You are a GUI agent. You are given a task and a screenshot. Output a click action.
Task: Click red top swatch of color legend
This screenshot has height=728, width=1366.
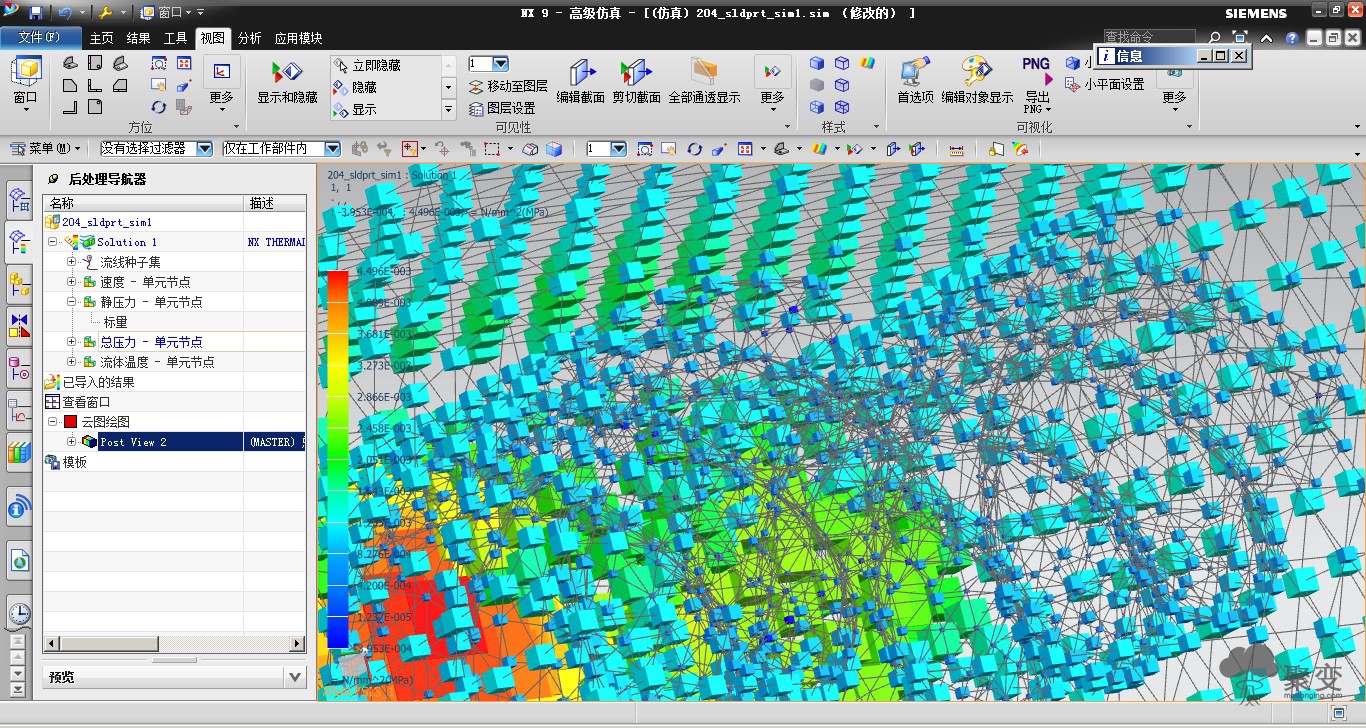[337, 286]
